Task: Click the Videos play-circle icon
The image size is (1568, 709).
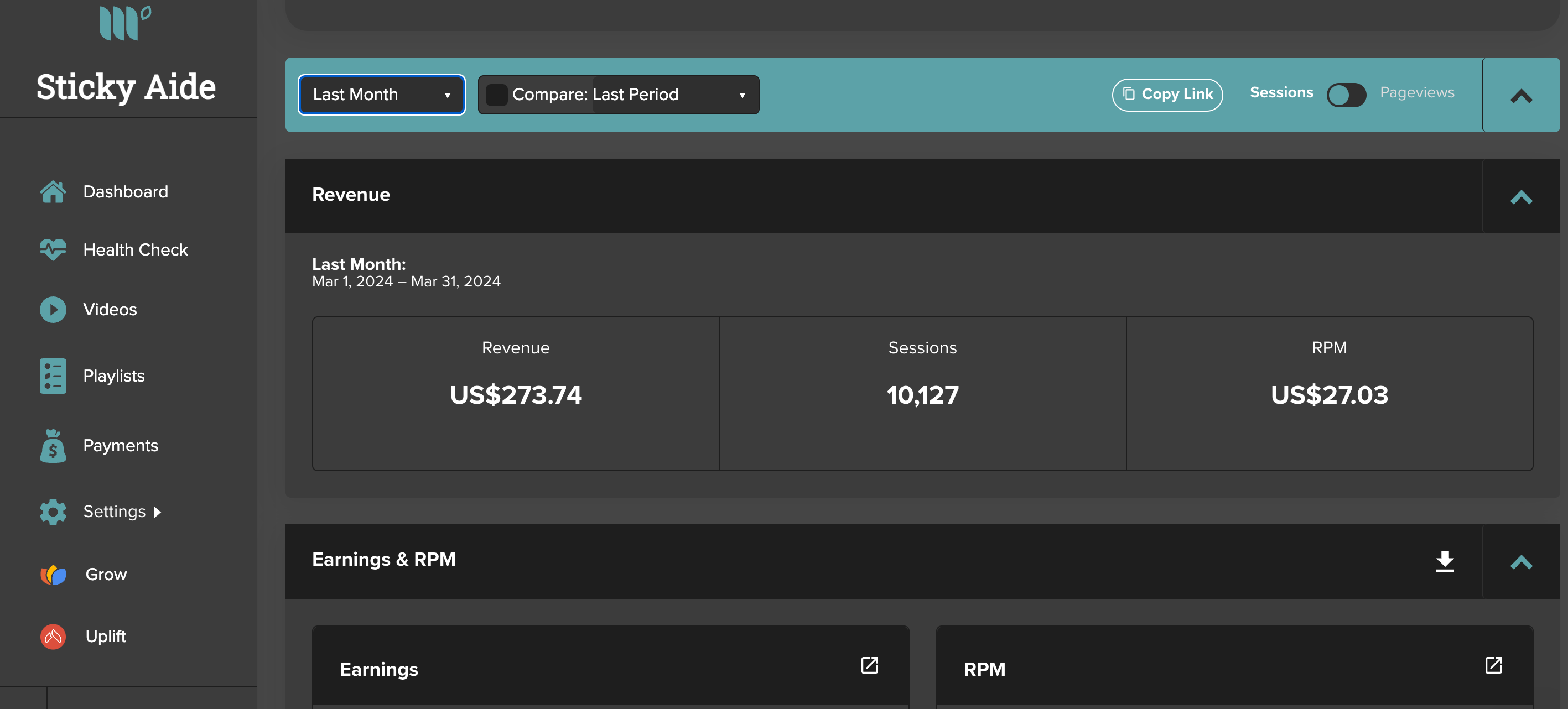Action: point(53,309)
